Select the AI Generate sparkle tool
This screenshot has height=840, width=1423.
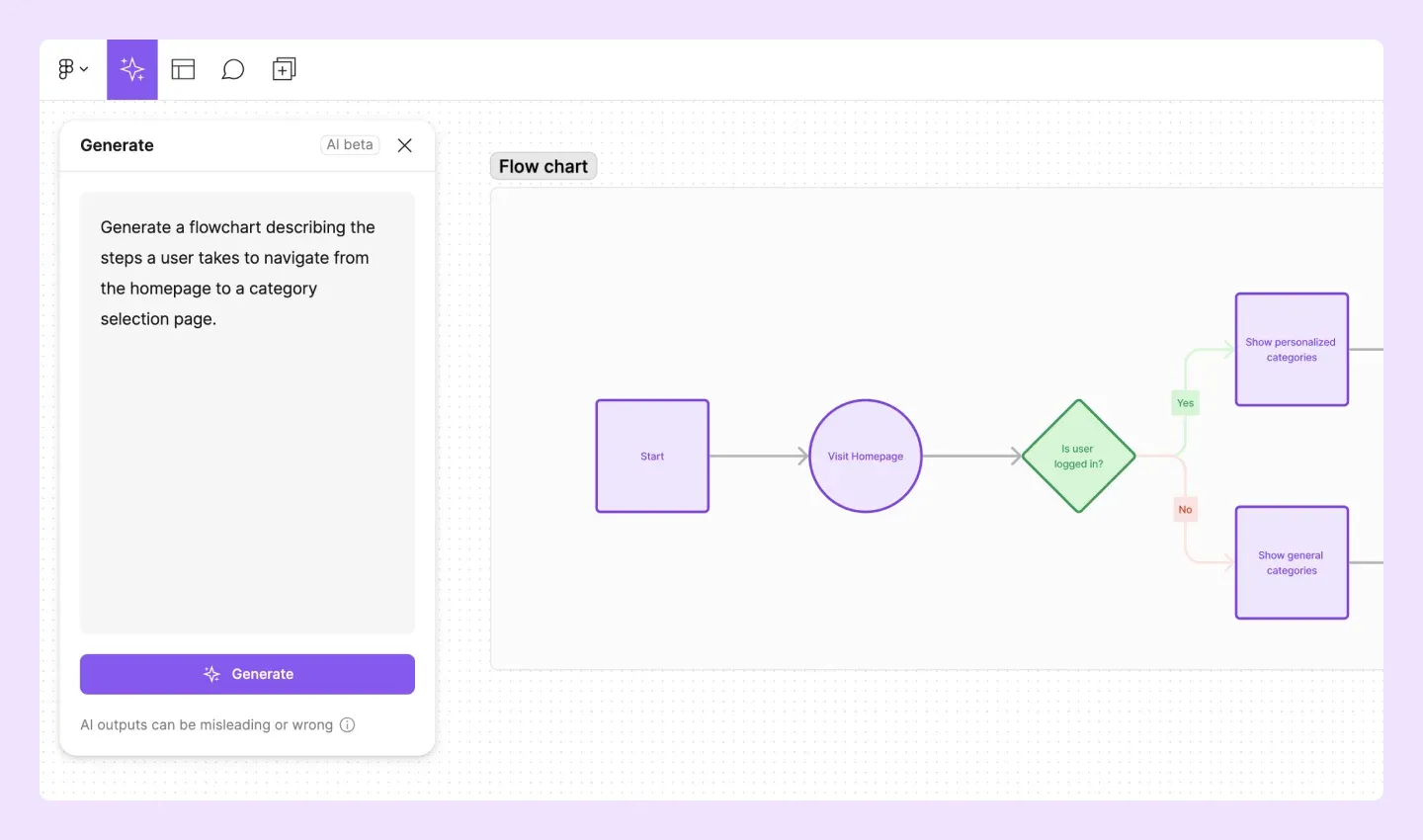(131, 69)
